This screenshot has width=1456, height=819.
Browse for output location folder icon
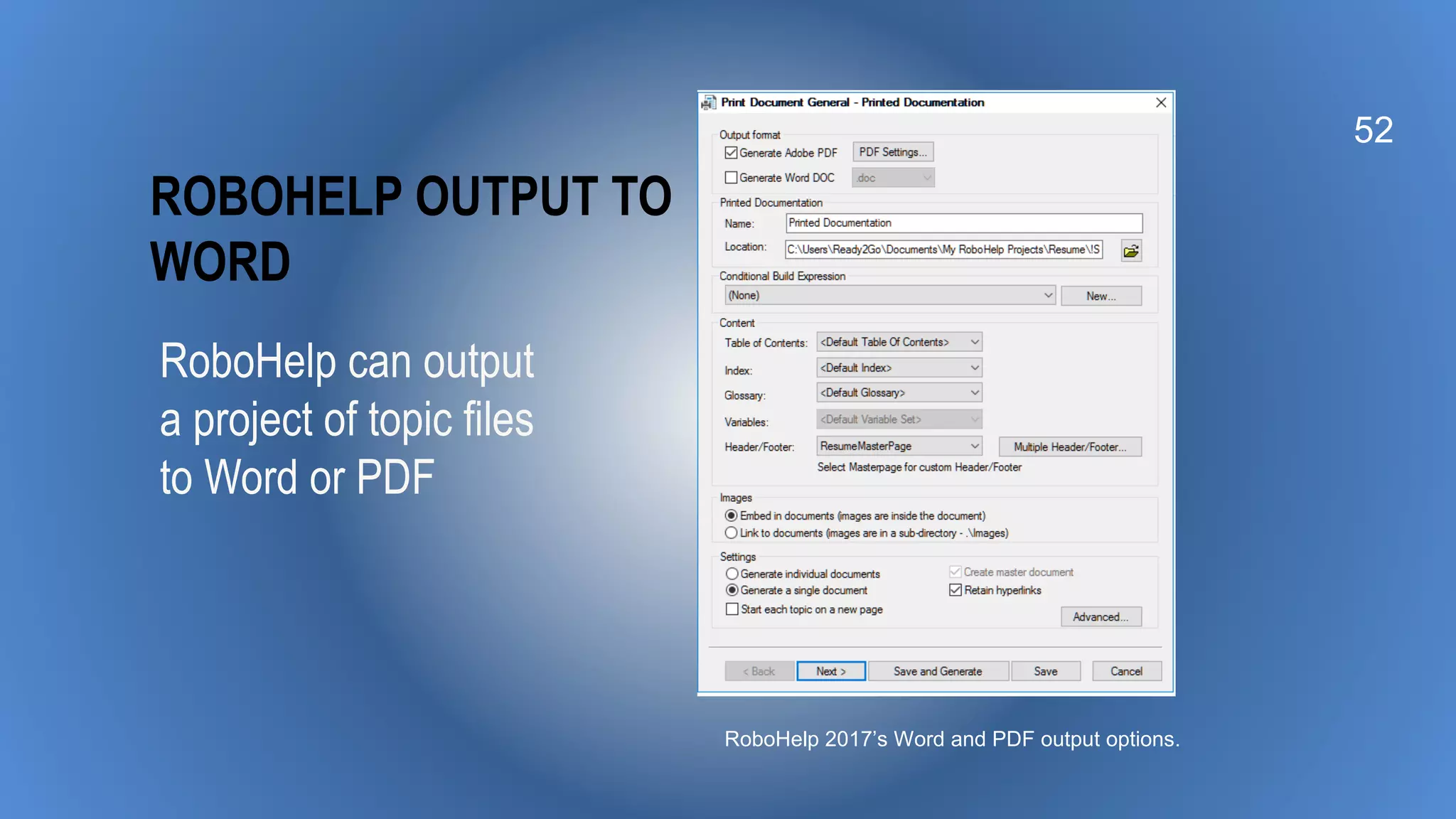pos(1131,251)
